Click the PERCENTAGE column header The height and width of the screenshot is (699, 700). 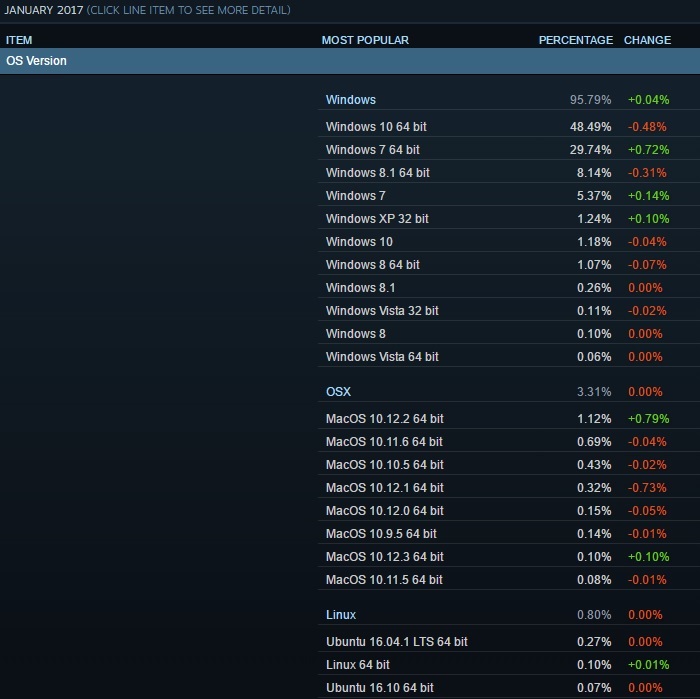[575, 40]
